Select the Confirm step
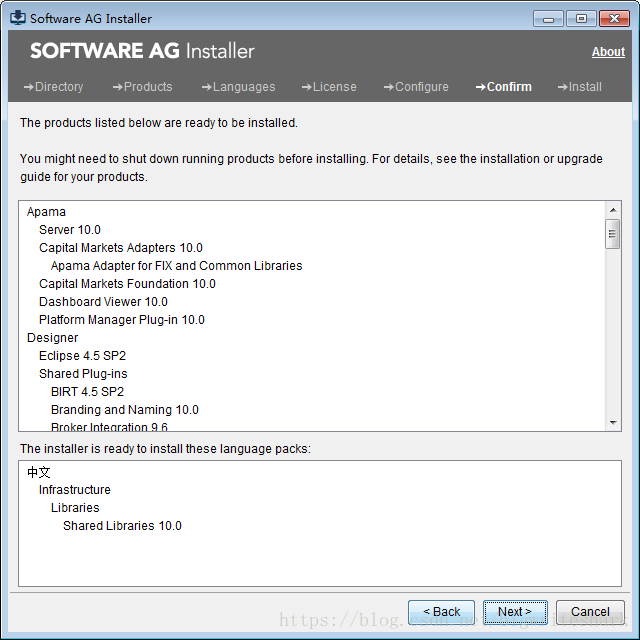Screen dimensions: 640x640 tap(504, 87)
